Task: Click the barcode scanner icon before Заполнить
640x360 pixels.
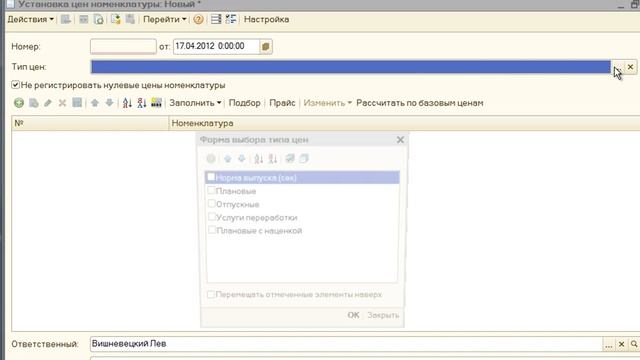Action: (x=156, y=103)
